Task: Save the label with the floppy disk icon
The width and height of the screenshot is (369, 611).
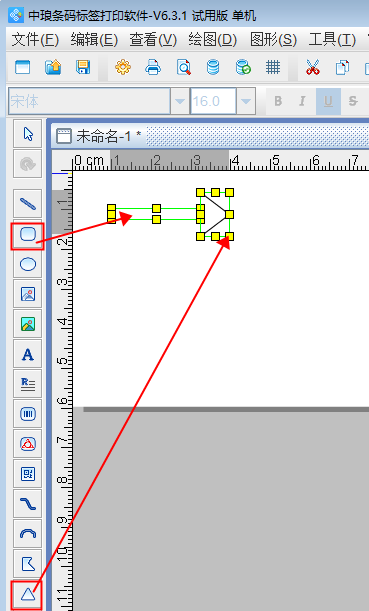Action: coord(83,67)
